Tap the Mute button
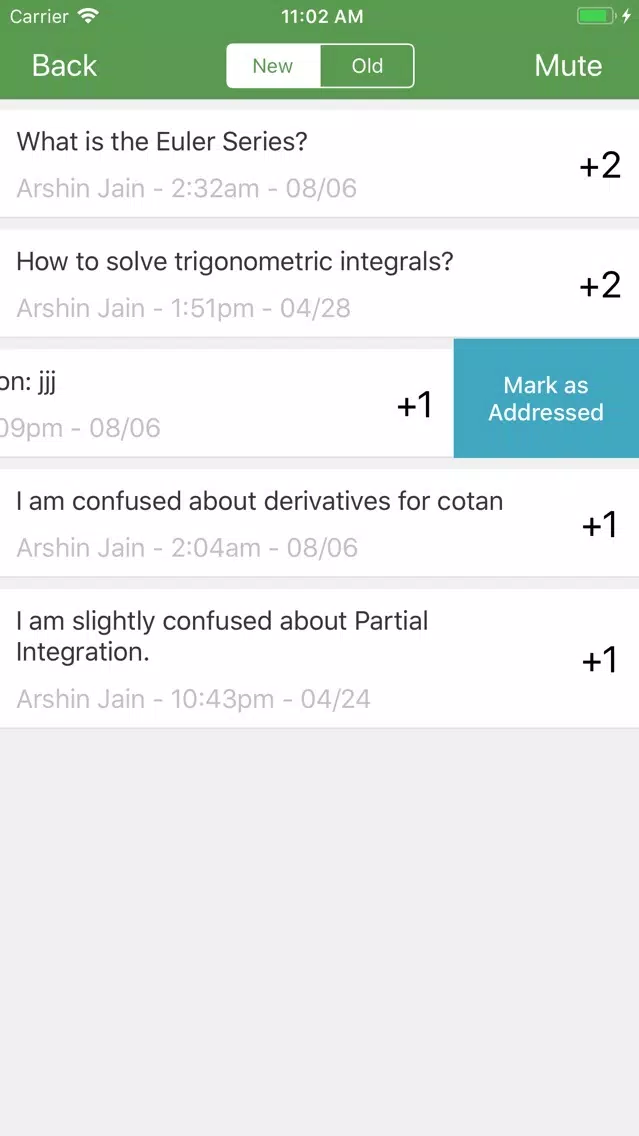 pos(568,66)
